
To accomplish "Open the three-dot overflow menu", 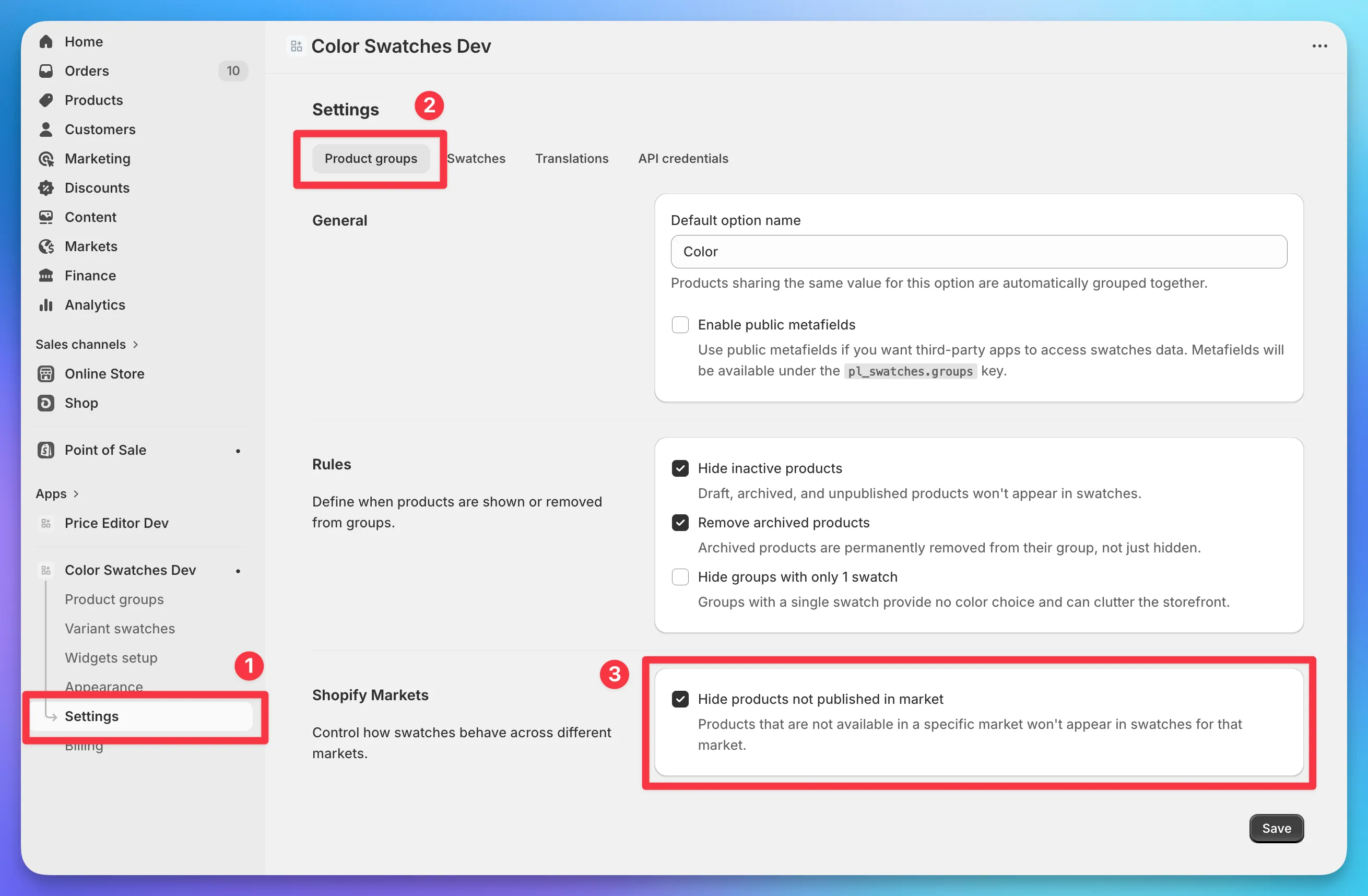I will 1320,46.
